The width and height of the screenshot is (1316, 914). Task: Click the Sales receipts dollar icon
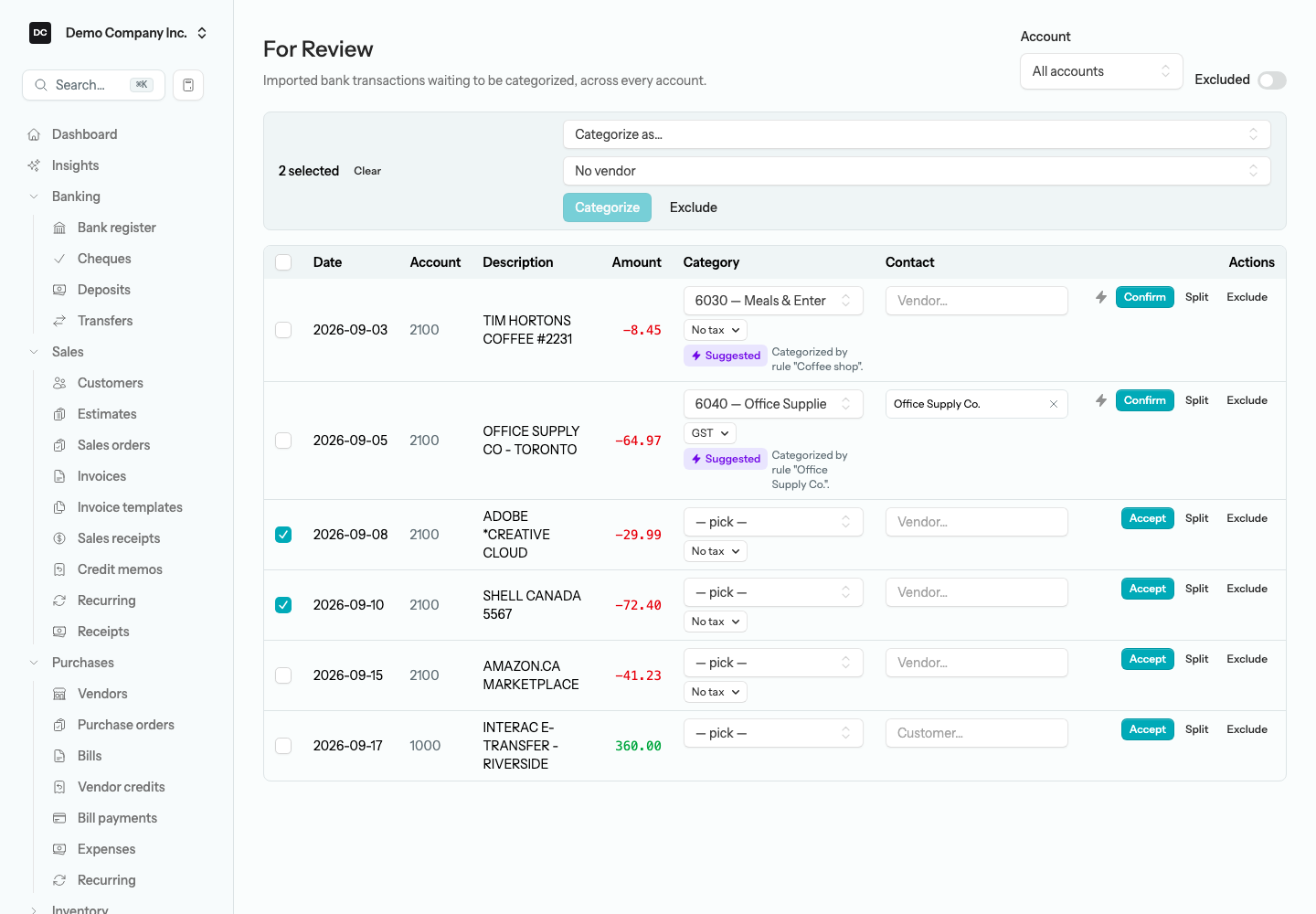[x=59, y=538]
